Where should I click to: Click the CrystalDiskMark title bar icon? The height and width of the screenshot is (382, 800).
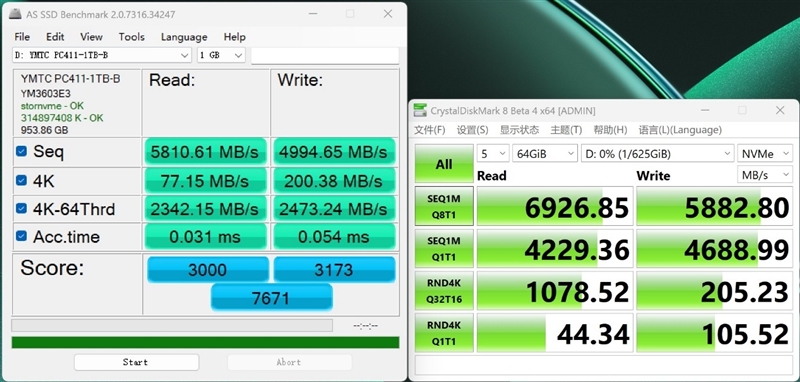(x=420, y=110)
